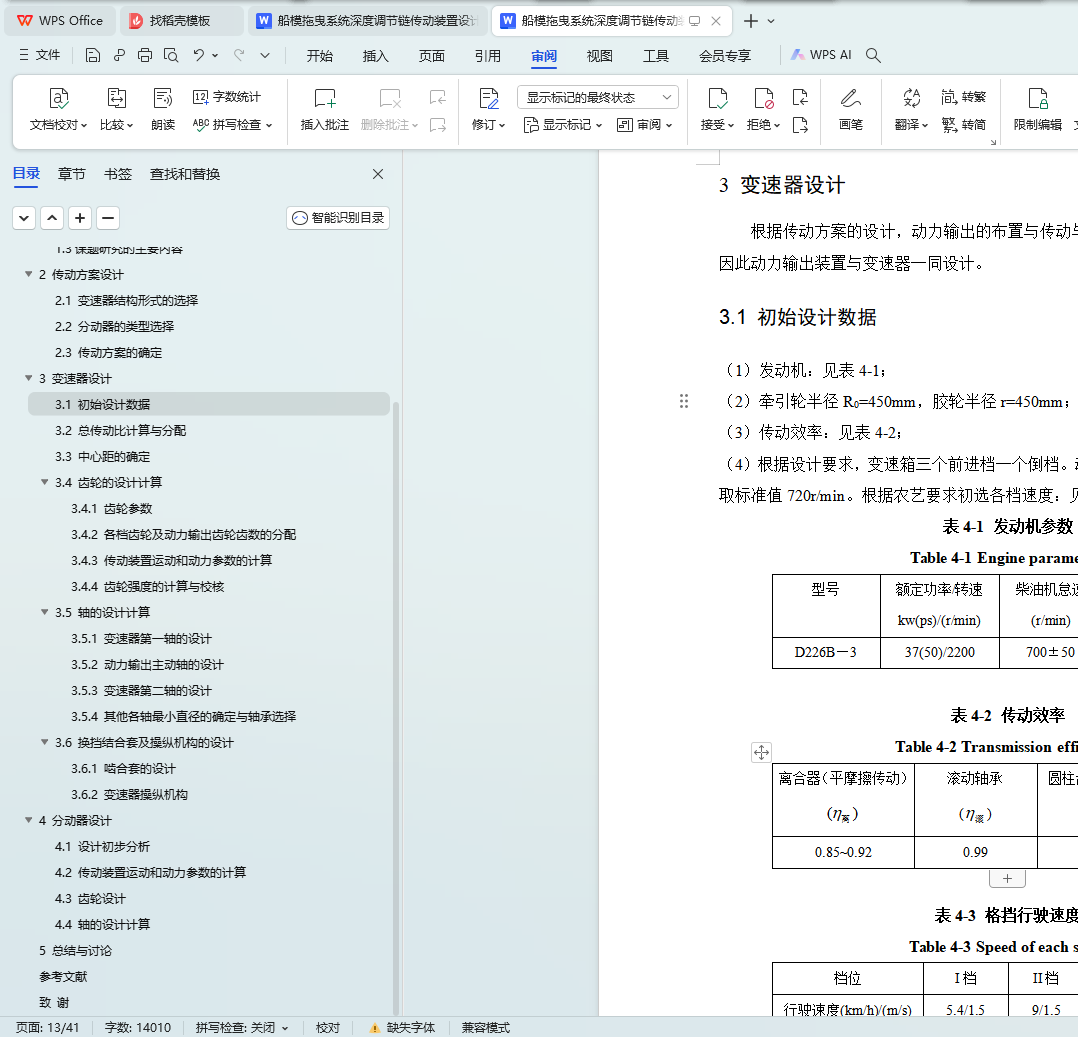Collapse the 3.4 齿轮的设计计算 outline node
Screen dimensions: 1078x1037
pos(45,482)
